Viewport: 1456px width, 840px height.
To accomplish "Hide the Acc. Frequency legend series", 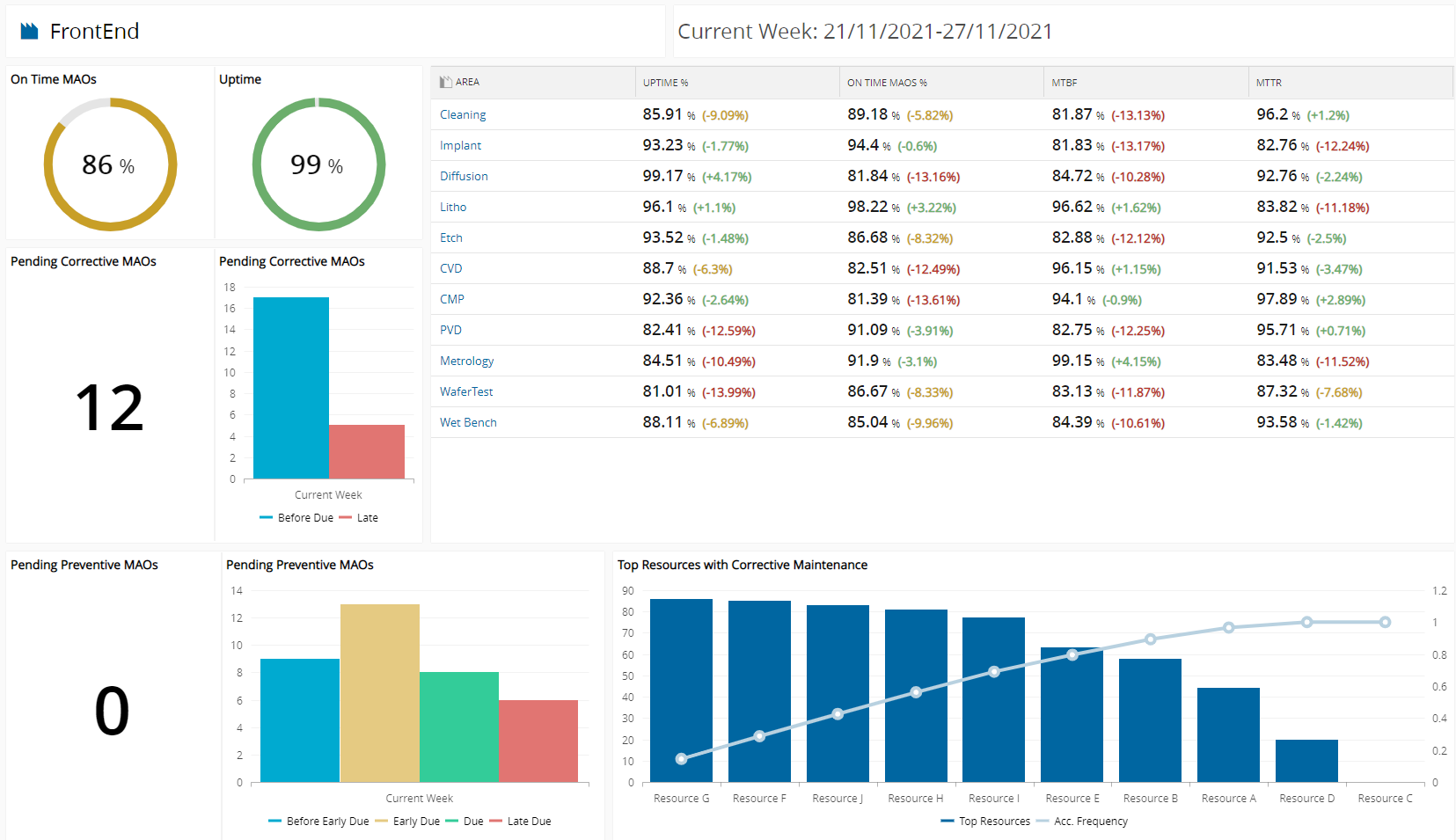I will 1082,822.
